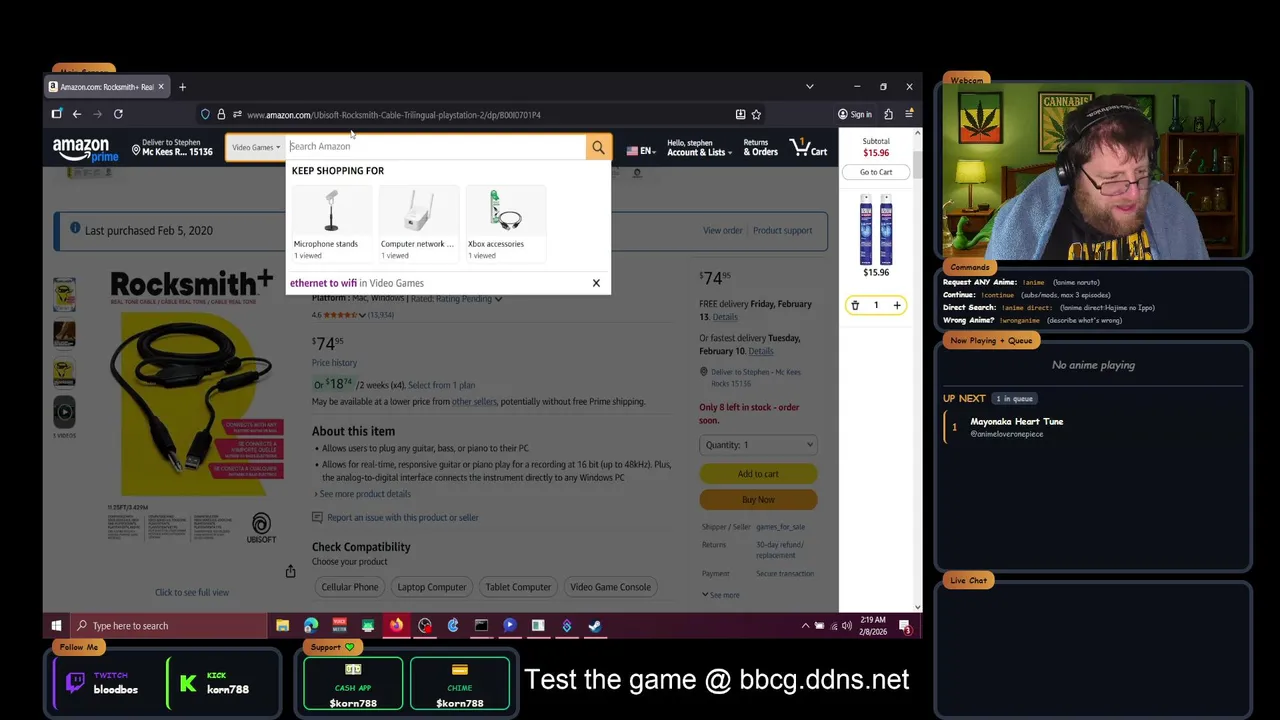Select the Video Game Console compatibility option

point(610,587)
